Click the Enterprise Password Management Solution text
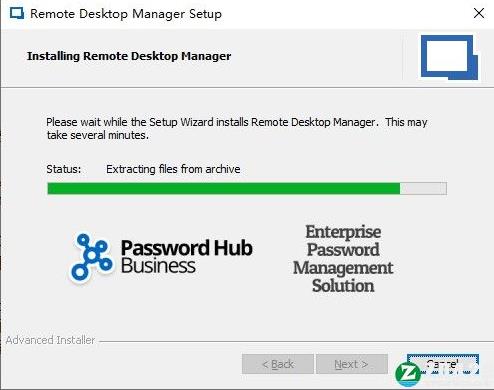 pos(343,259)
